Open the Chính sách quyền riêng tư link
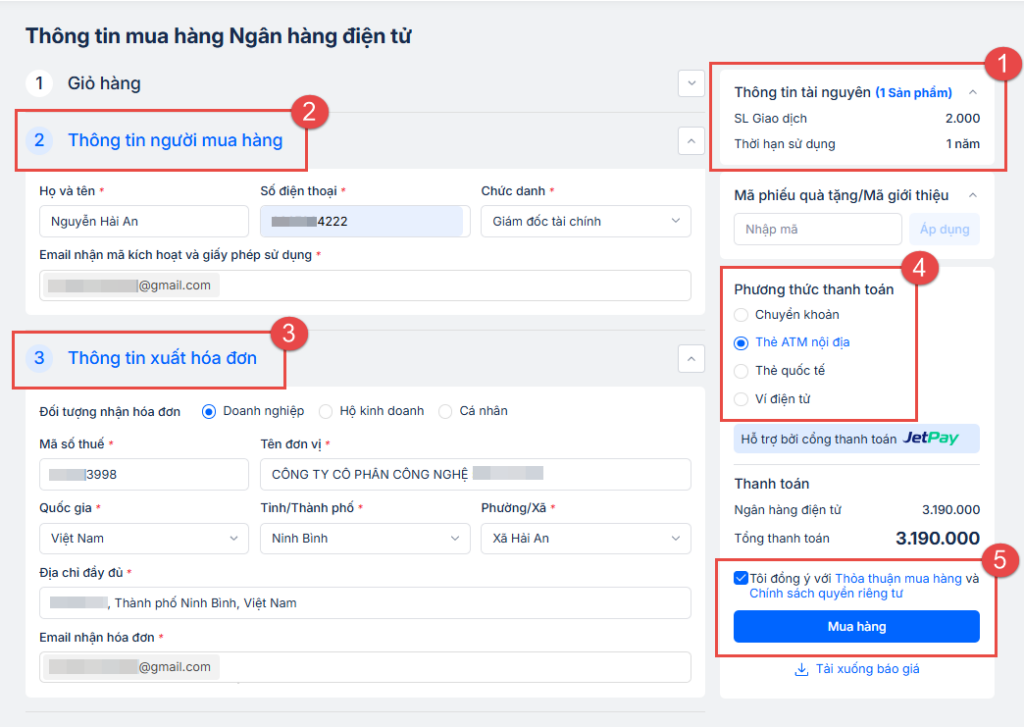Screen dimensions: 1024x727 pos(826,593)
